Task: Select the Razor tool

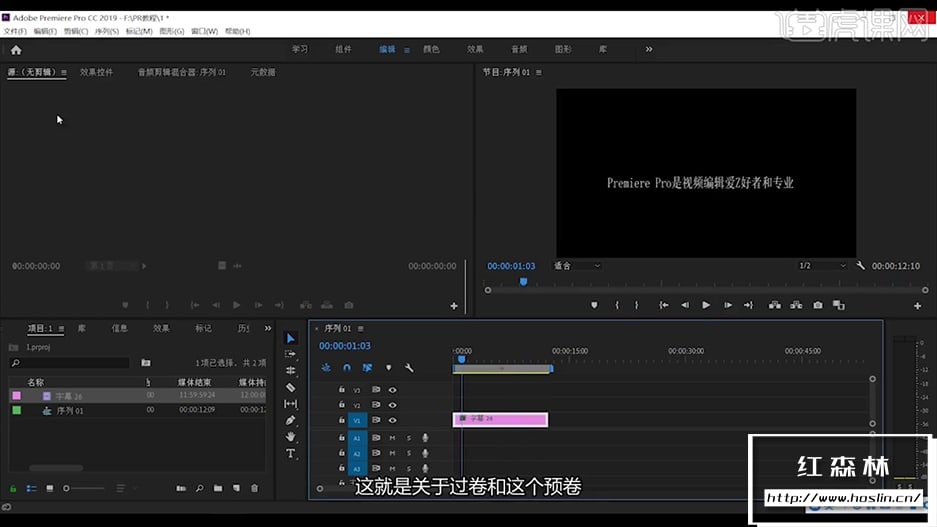Action: (290, 387)
